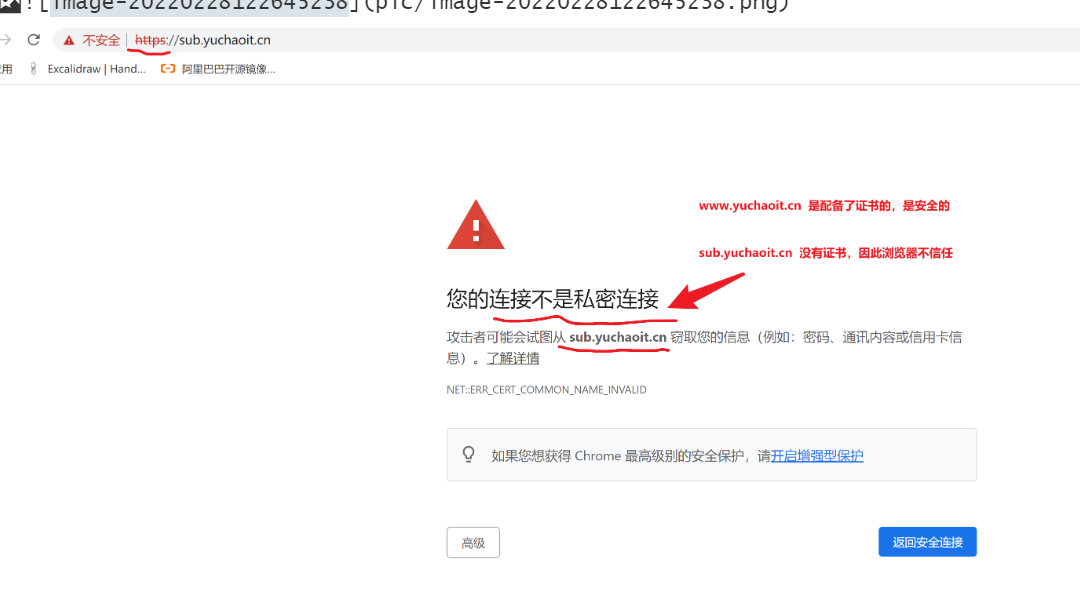Click the forward navigation arrow
This screenshot has height=589, width=1080.
click(5, 40)
